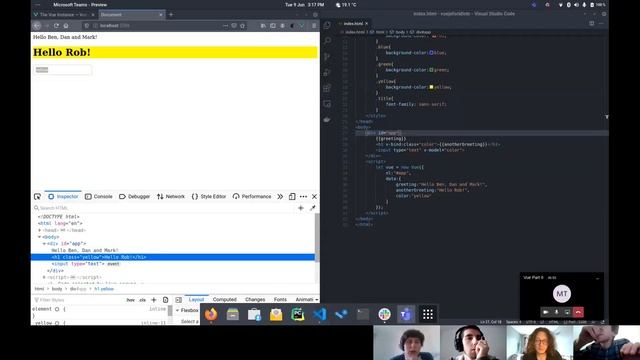Select the h1 class yellow node
640x360 pixels.
point(173,257)
